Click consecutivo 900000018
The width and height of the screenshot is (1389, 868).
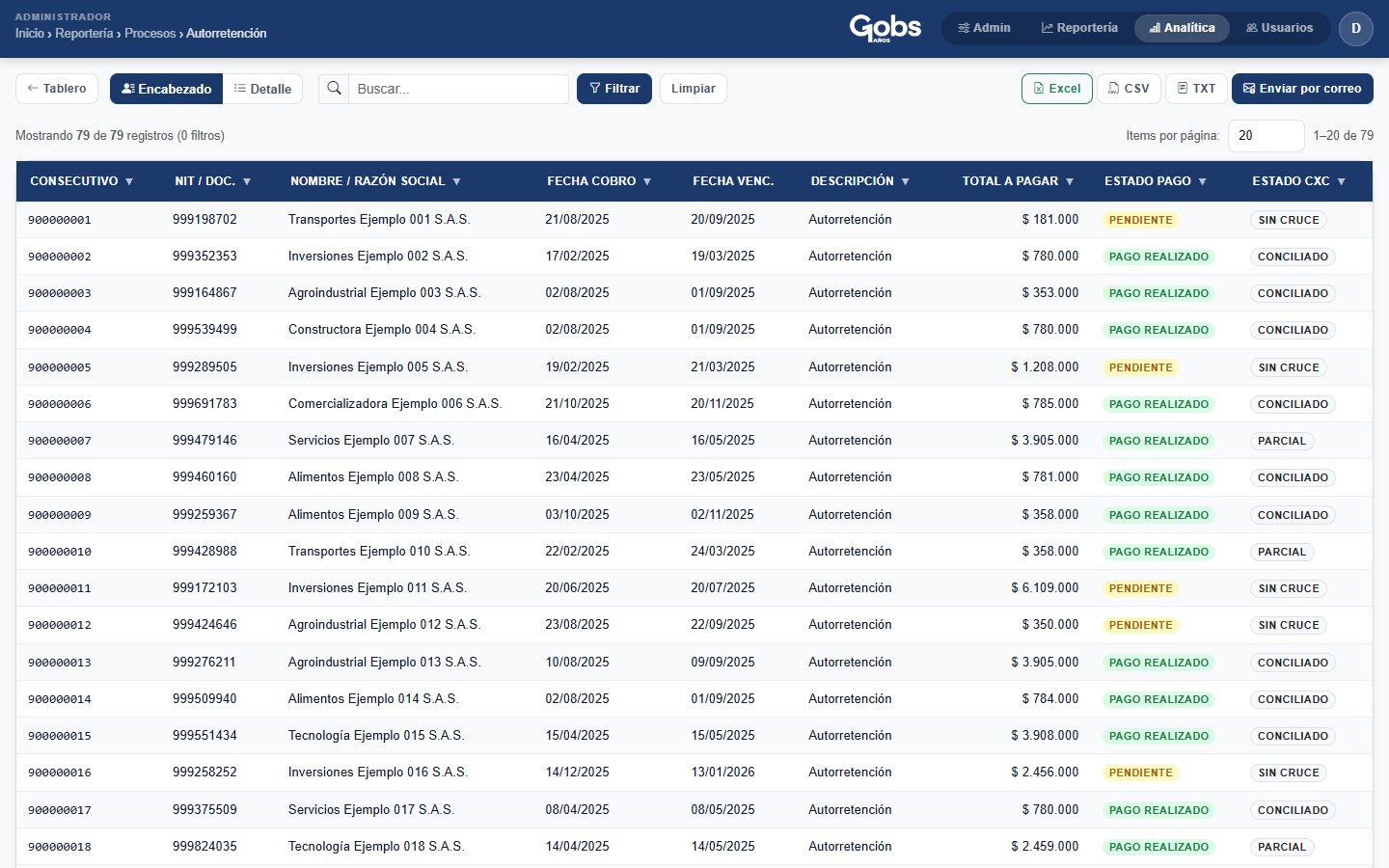(x=60, y=847)
